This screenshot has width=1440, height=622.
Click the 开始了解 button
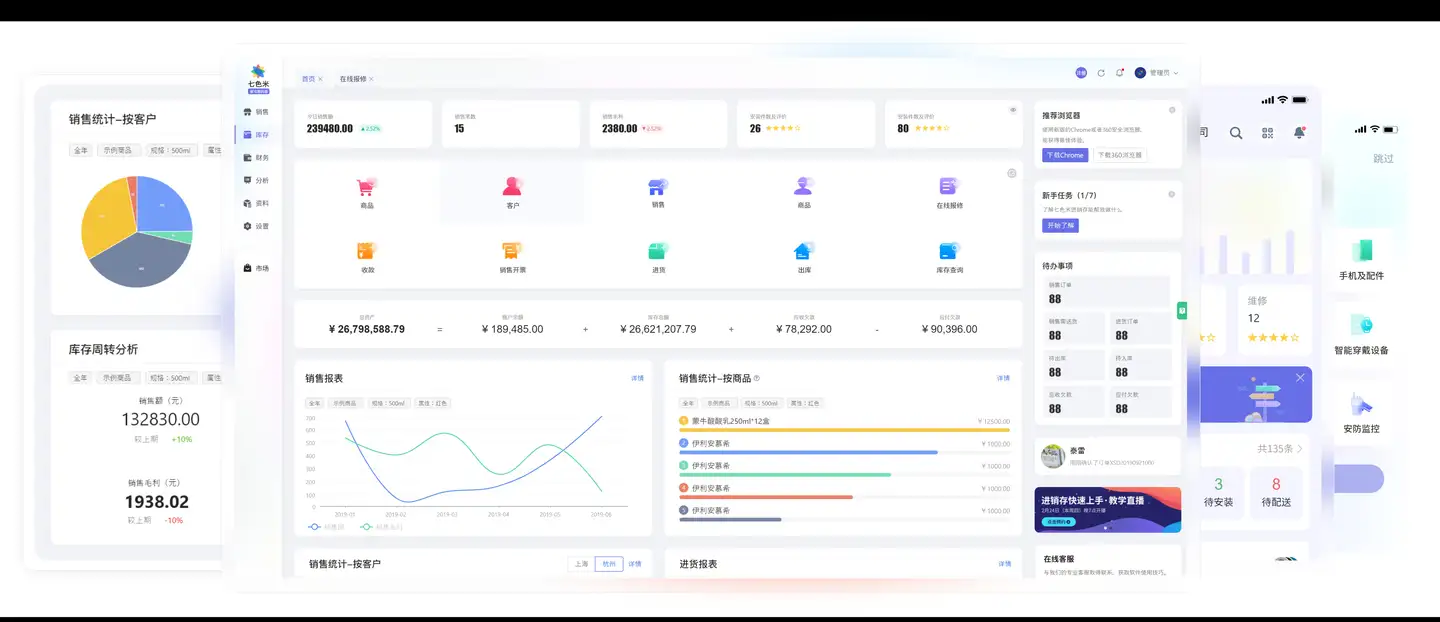(x=1060, y=226)
